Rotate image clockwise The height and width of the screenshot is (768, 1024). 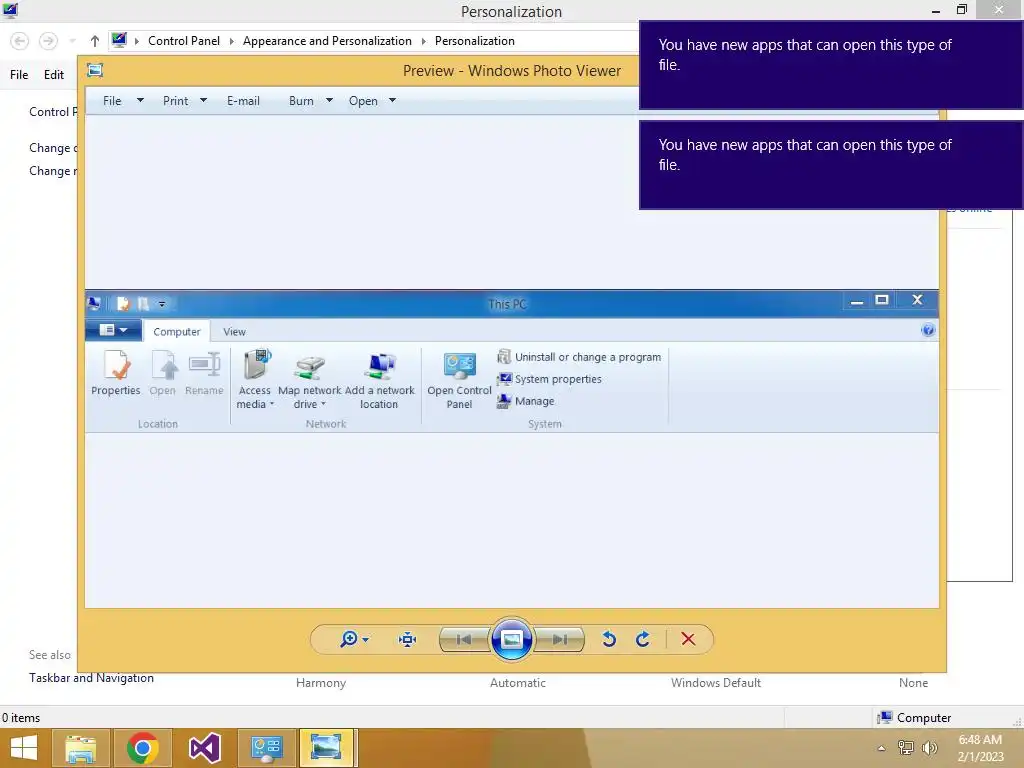[x=643, y=639]
